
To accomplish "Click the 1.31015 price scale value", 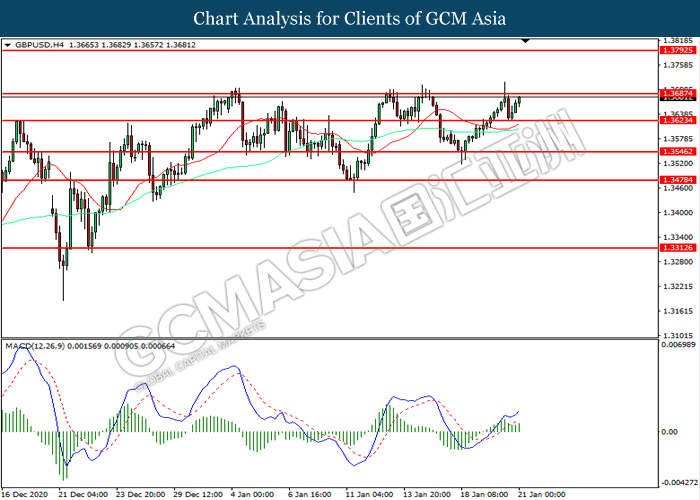I will pyautogui.click(x=679, y=336).
